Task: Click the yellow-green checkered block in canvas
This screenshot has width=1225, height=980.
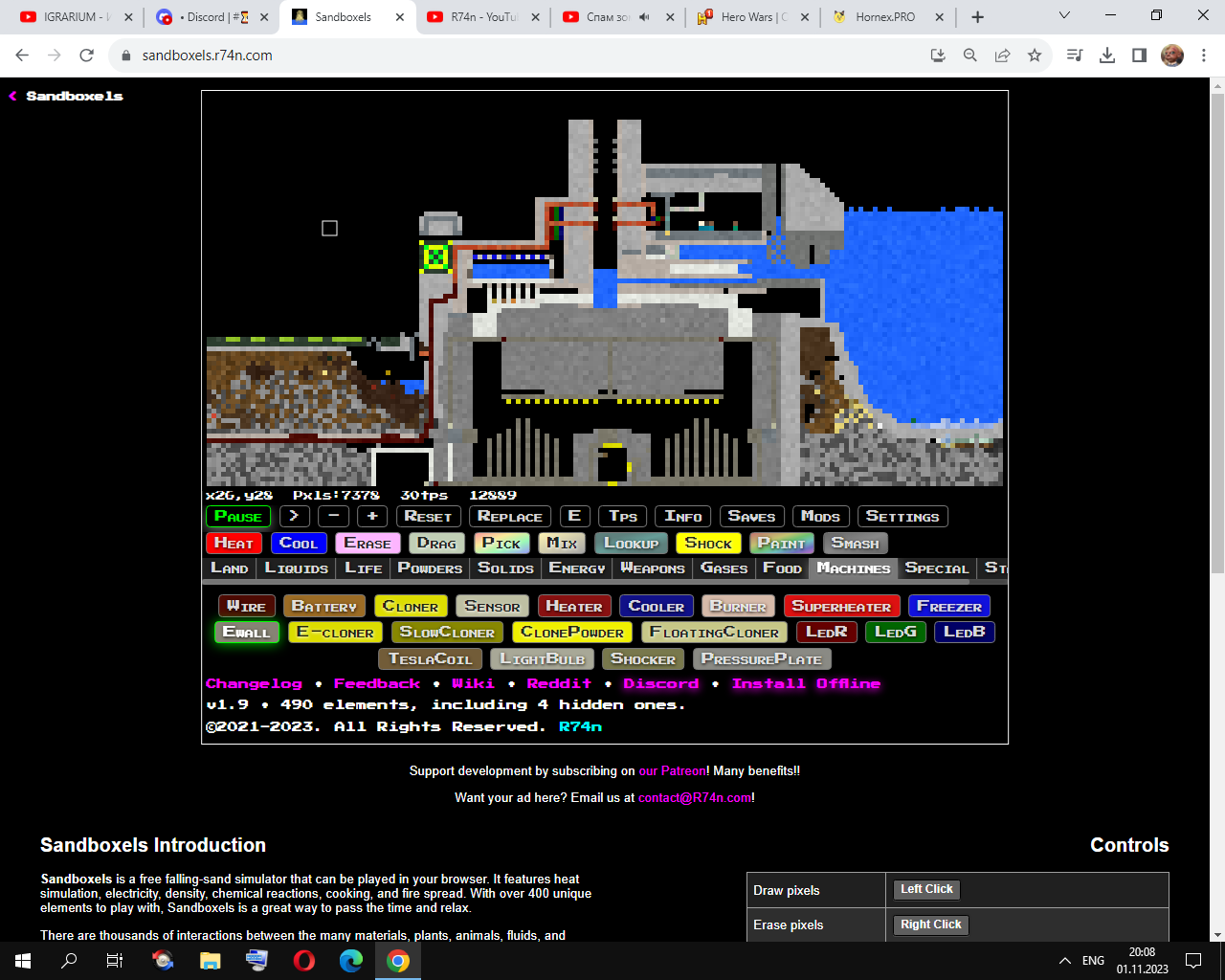Action: pos(435,256)
